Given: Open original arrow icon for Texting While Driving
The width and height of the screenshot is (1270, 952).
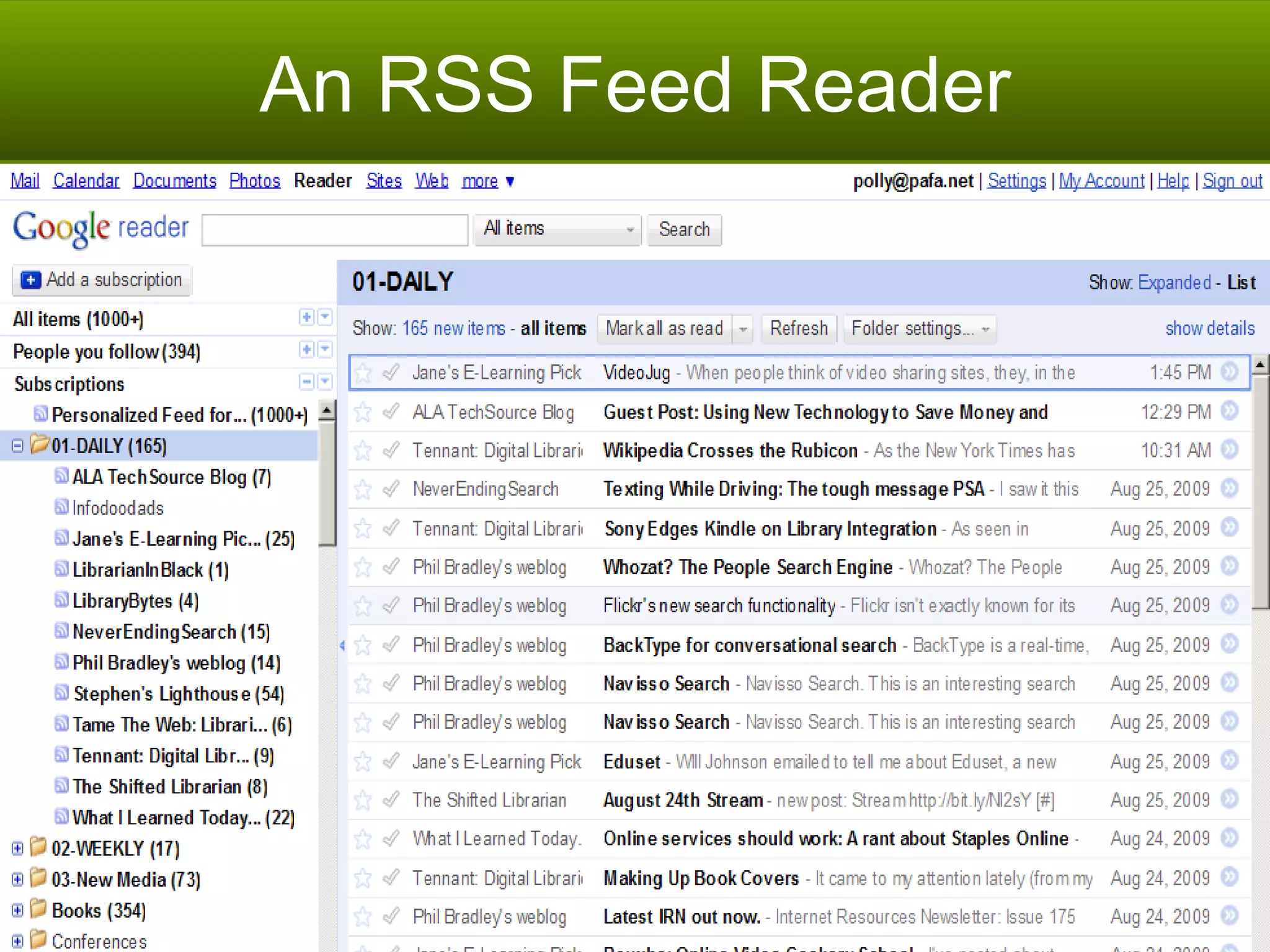Looking at the screenshot, I should pos(1230,488).
